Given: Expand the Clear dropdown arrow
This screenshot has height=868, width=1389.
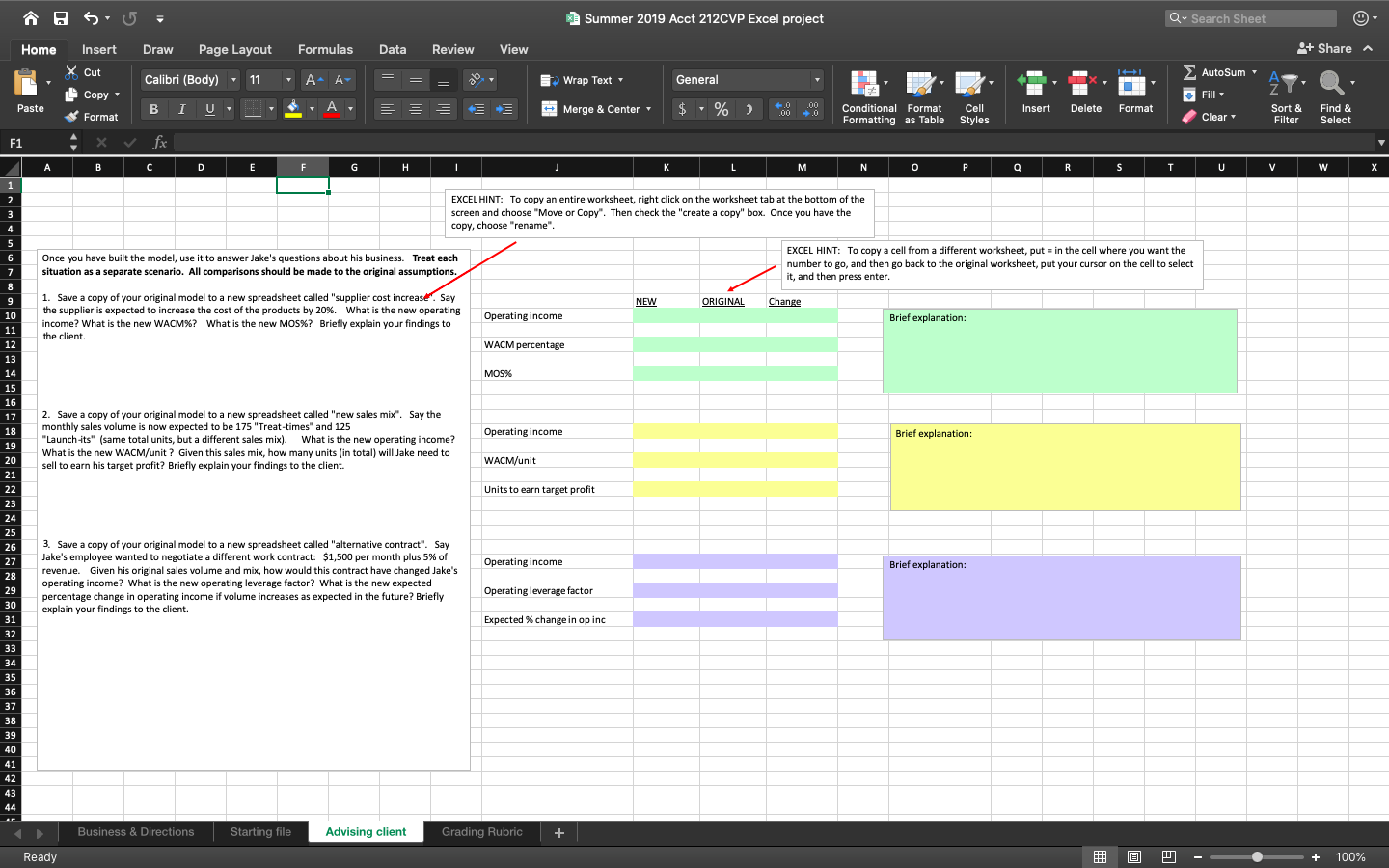Looking at the screenshot, I should (x=1233, y=117).
